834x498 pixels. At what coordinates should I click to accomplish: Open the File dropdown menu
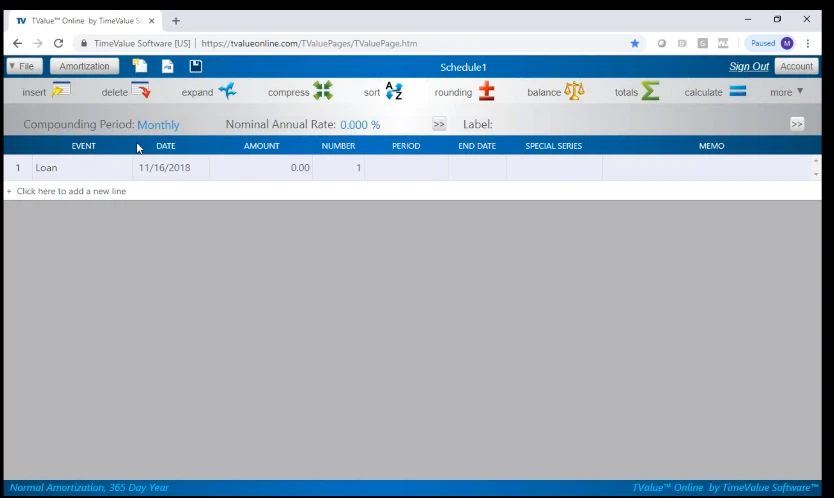[24, 67]
